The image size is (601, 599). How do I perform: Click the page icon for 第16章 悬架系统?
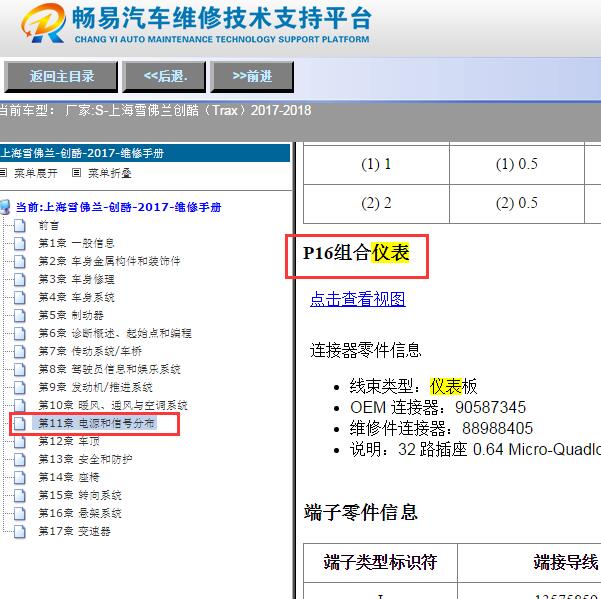20,513
